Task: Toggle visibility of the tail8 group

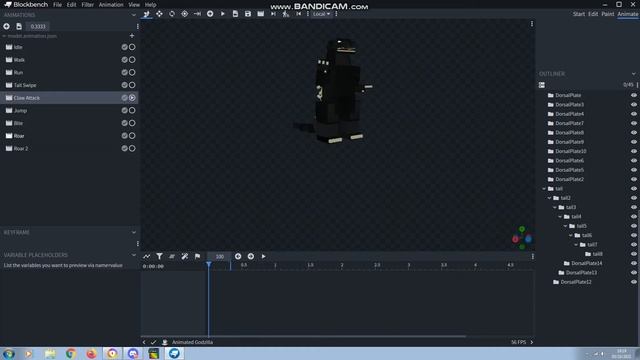Action: click(x=633, y=254)
